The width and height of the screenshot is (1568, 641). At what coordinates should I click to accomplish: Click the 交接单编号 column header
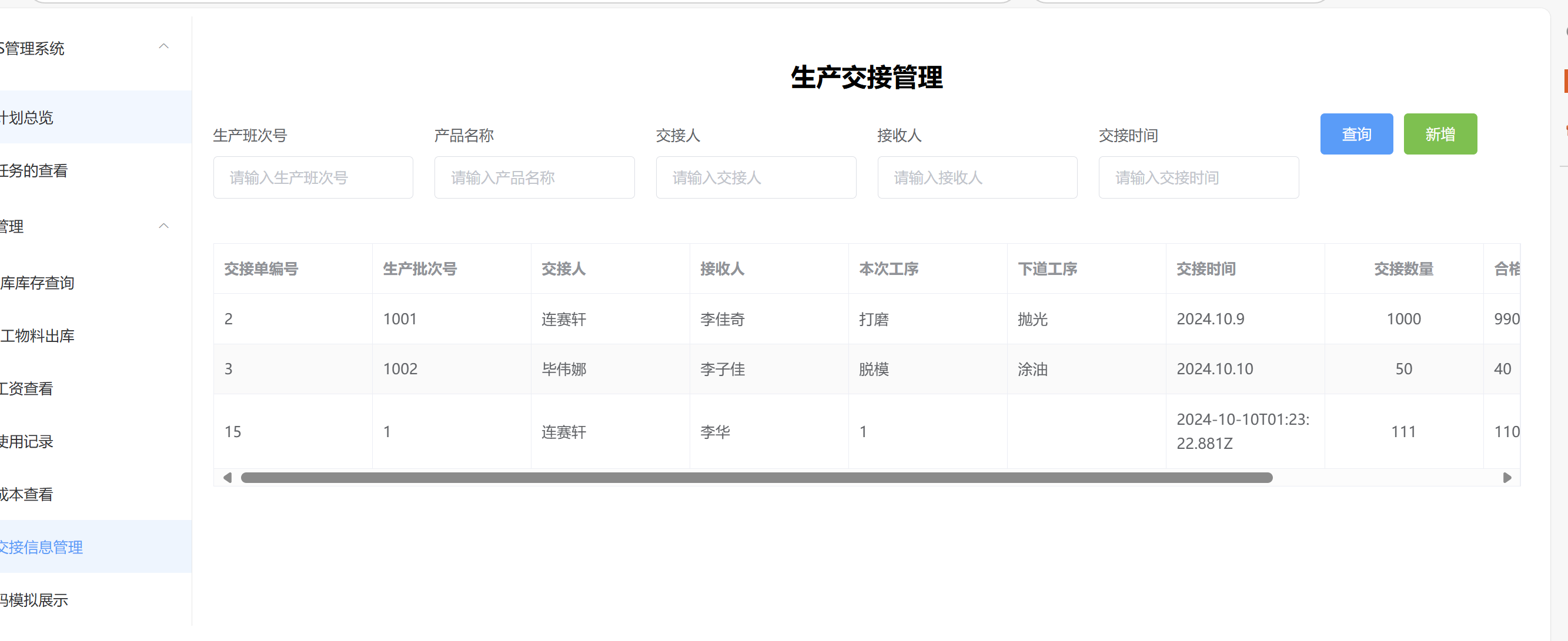[x=261, y=269]
